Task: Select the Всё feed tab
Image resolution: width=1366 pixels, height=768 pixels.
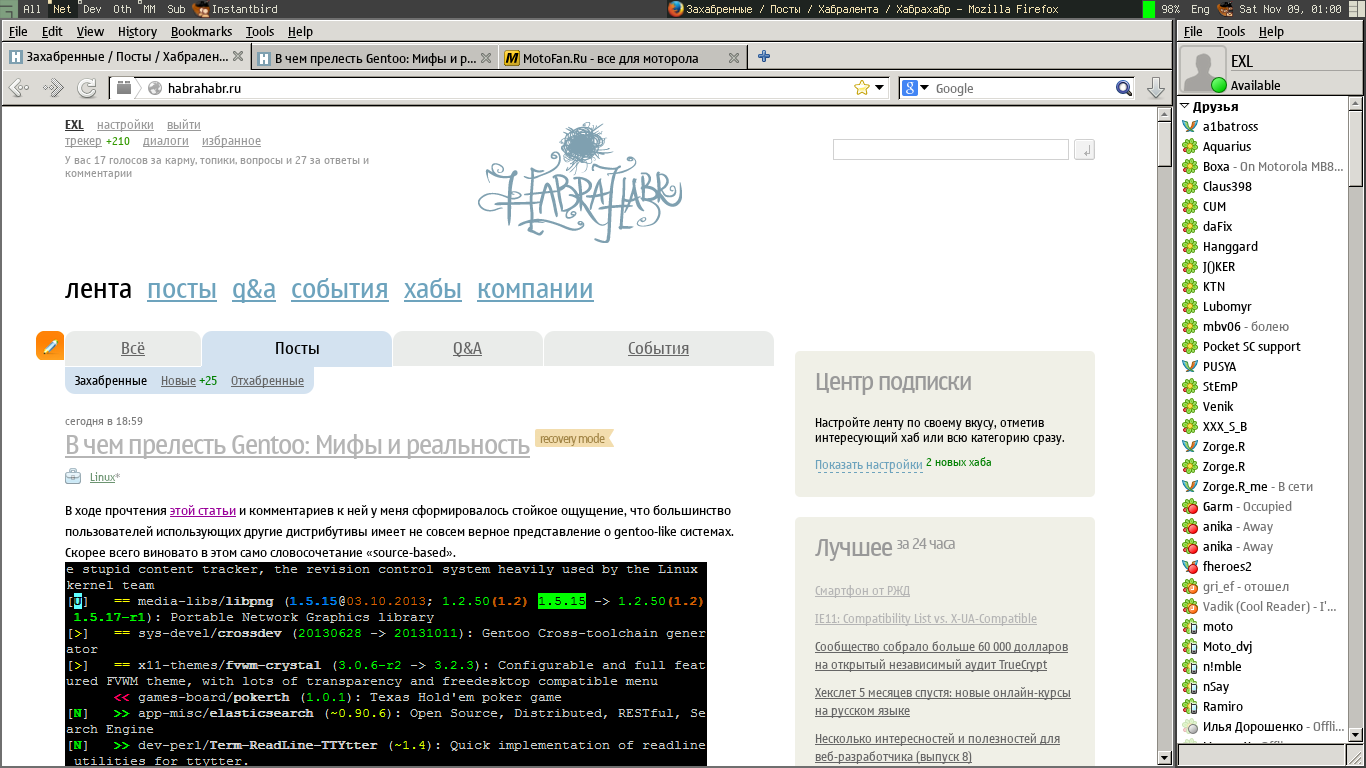Action: [133, 348]
